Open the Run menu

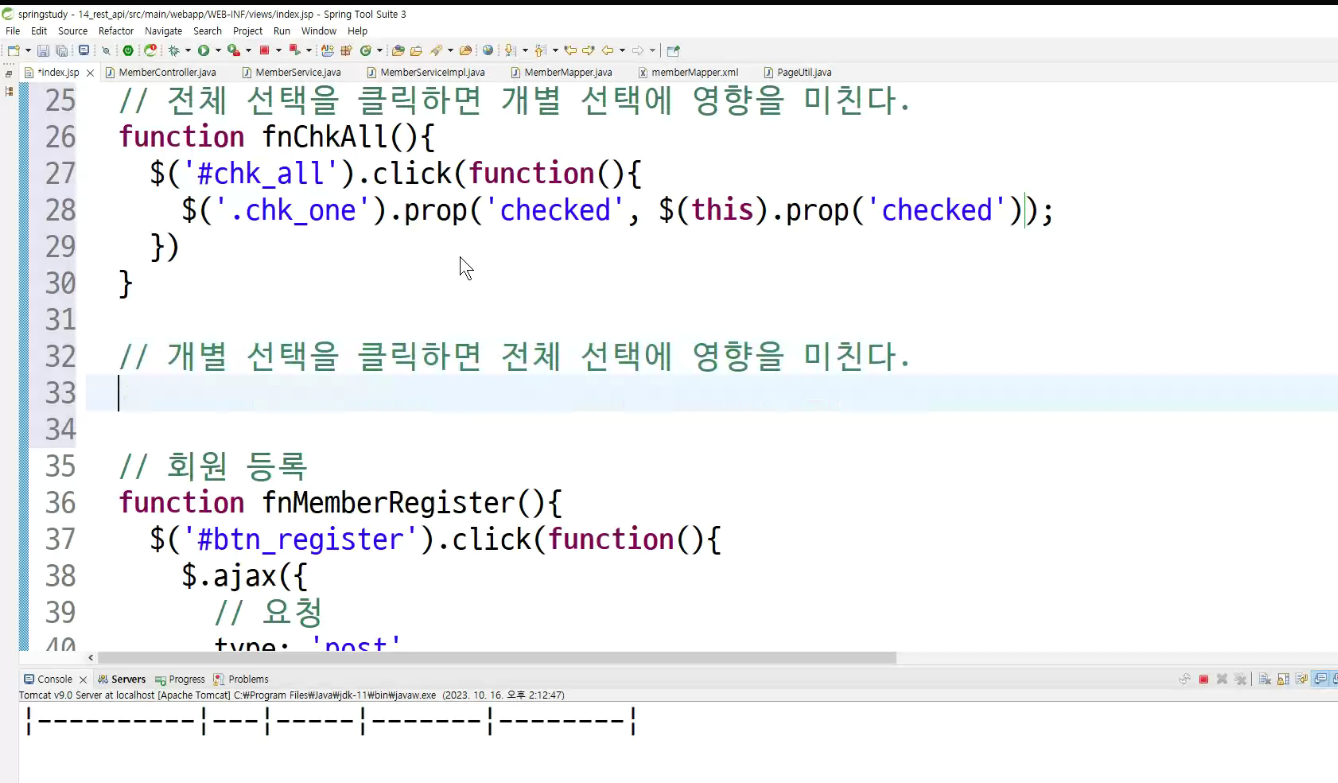[x=282, y=31]
